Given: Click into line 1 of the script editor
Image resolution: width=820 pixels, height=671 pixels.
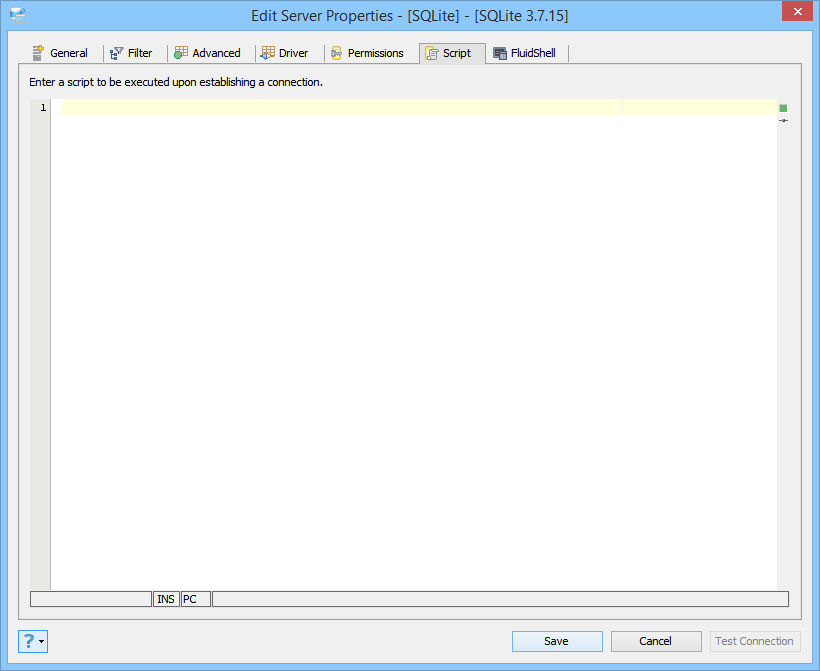Looking at the screenshot, I should tap(419, 107).
